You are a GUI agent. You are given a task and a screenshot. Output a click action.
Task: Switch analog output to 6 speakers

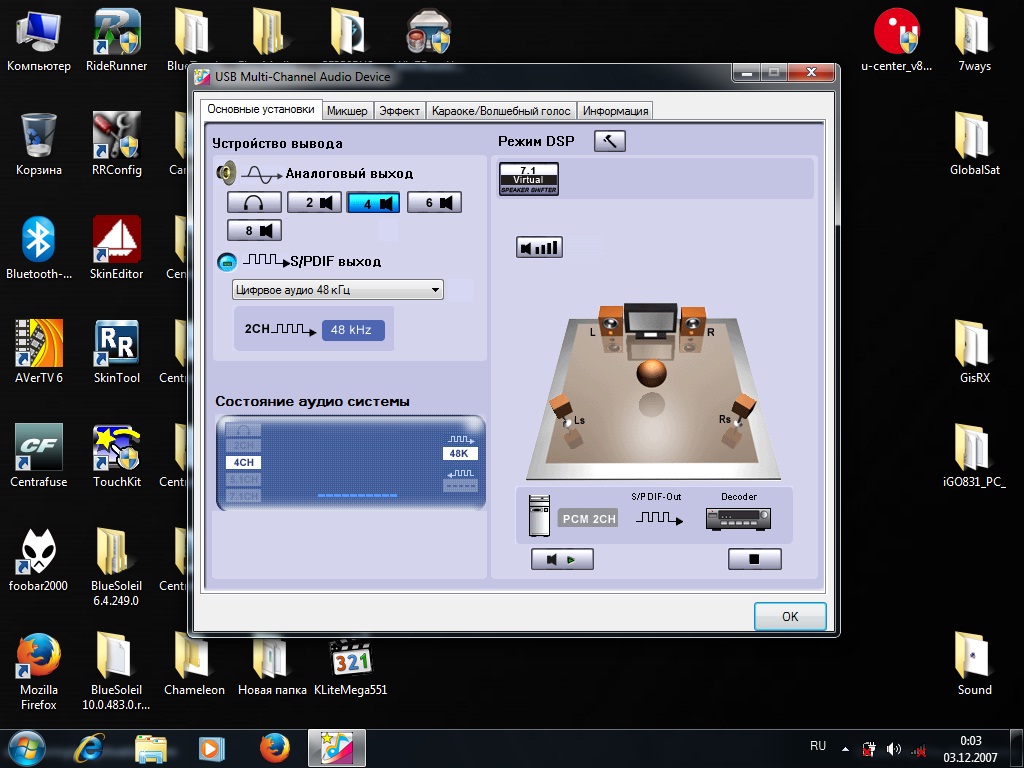click(434, 203)
